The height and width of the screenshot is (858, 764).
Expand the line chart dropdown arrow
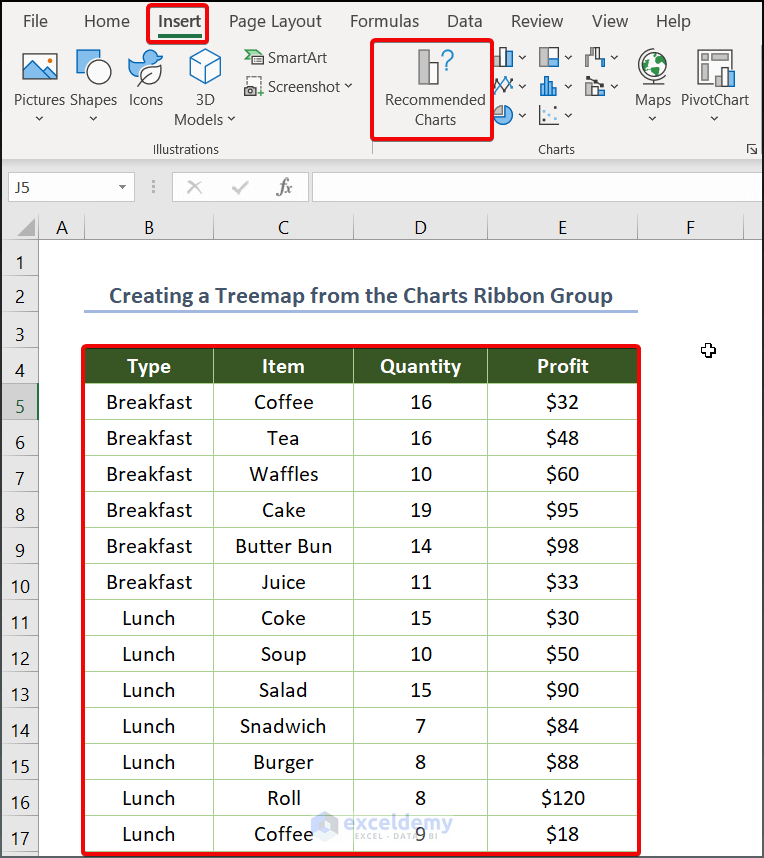pos(523,86)
